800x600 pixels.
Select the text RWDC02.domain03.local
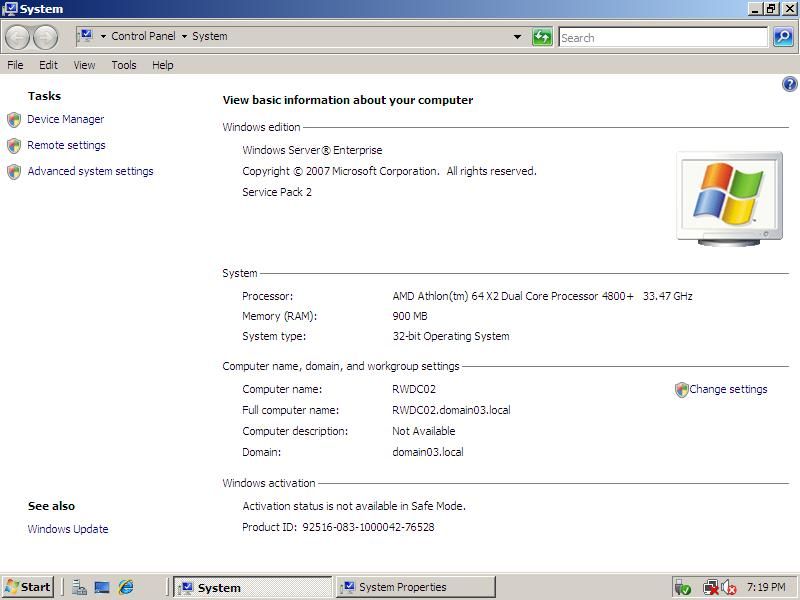[x=451, y=410]
